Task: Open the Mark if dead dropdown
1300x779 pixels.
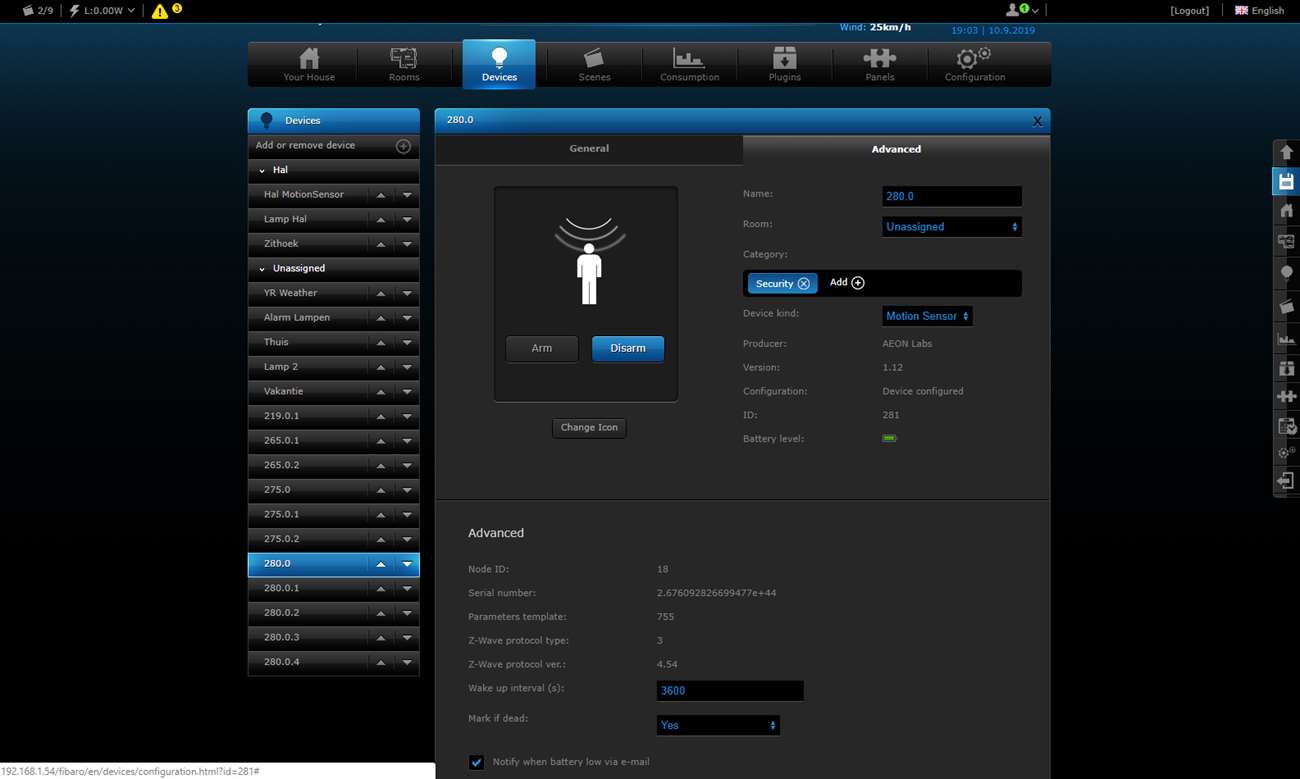Action: coord(717,725)
